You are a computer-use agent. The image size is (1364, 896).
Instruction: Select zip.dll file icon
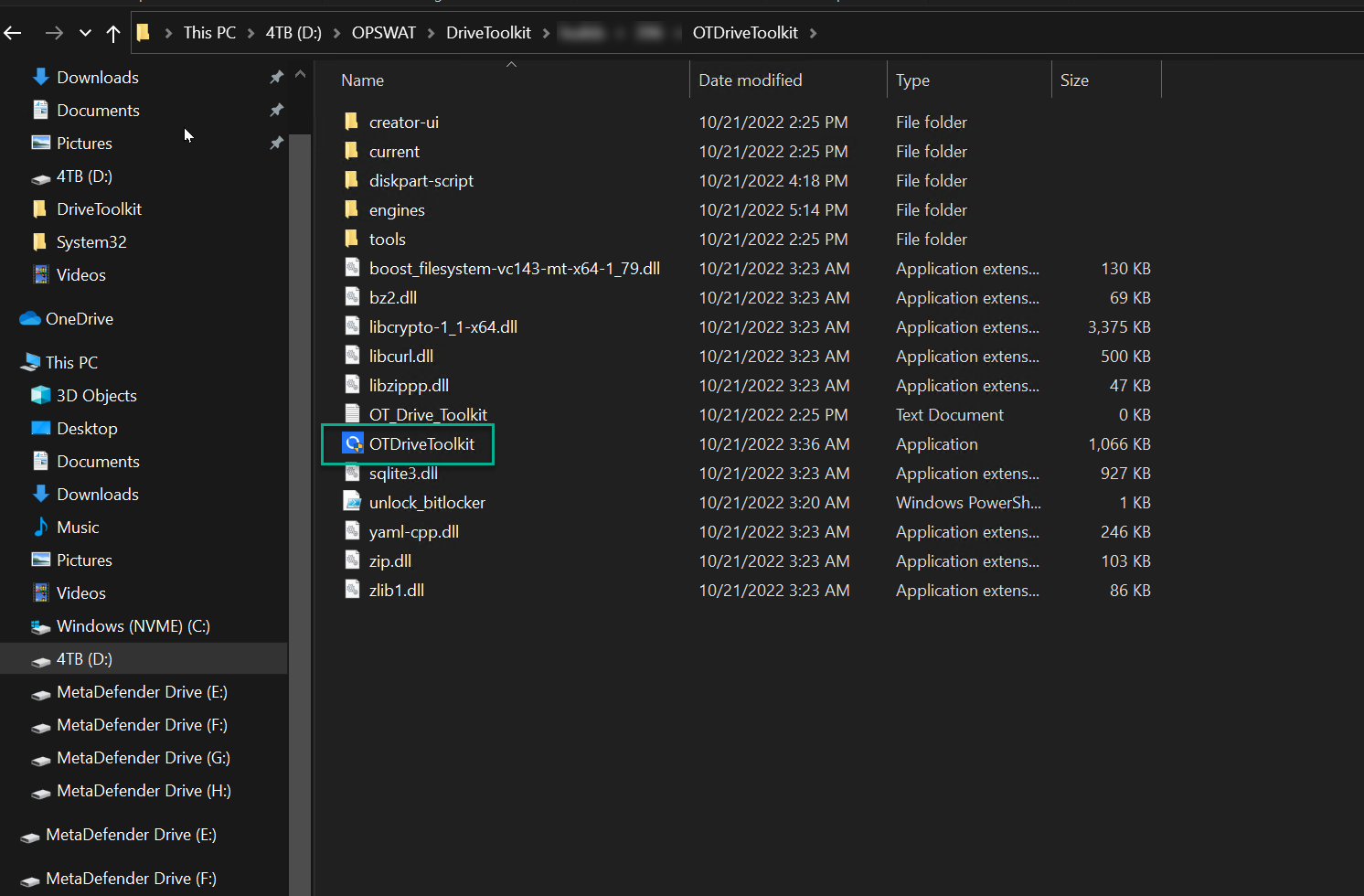pyautogui.click(x=352, y=560)
